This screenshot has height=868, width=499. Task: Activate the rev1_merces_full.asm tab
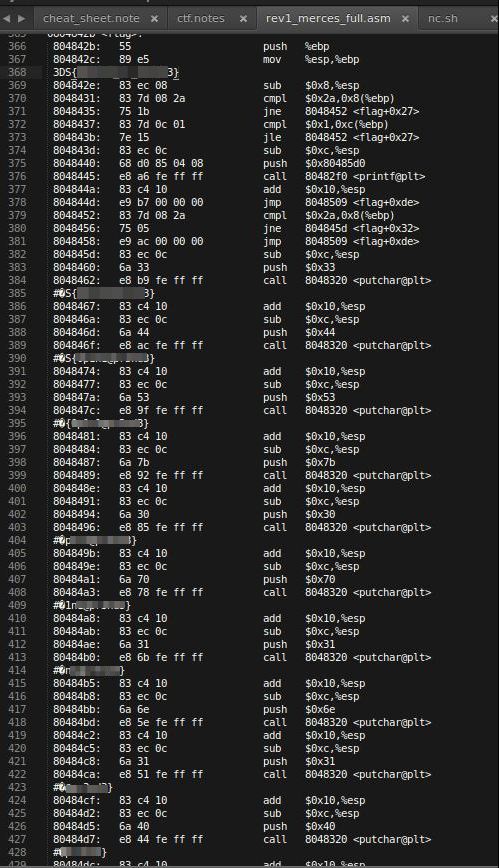(x=328, y=18)
